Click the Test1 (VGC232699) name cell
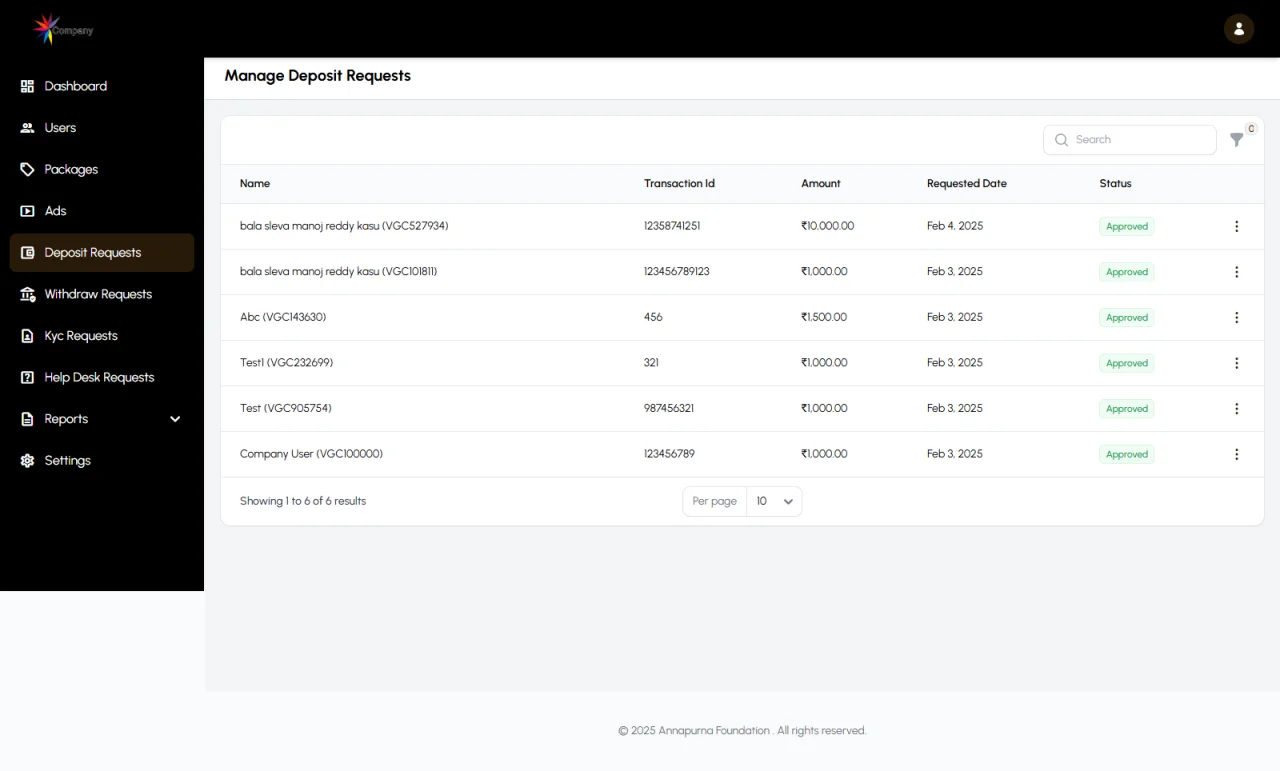The width and height of the screenshot is (1280, 771). 287,363
